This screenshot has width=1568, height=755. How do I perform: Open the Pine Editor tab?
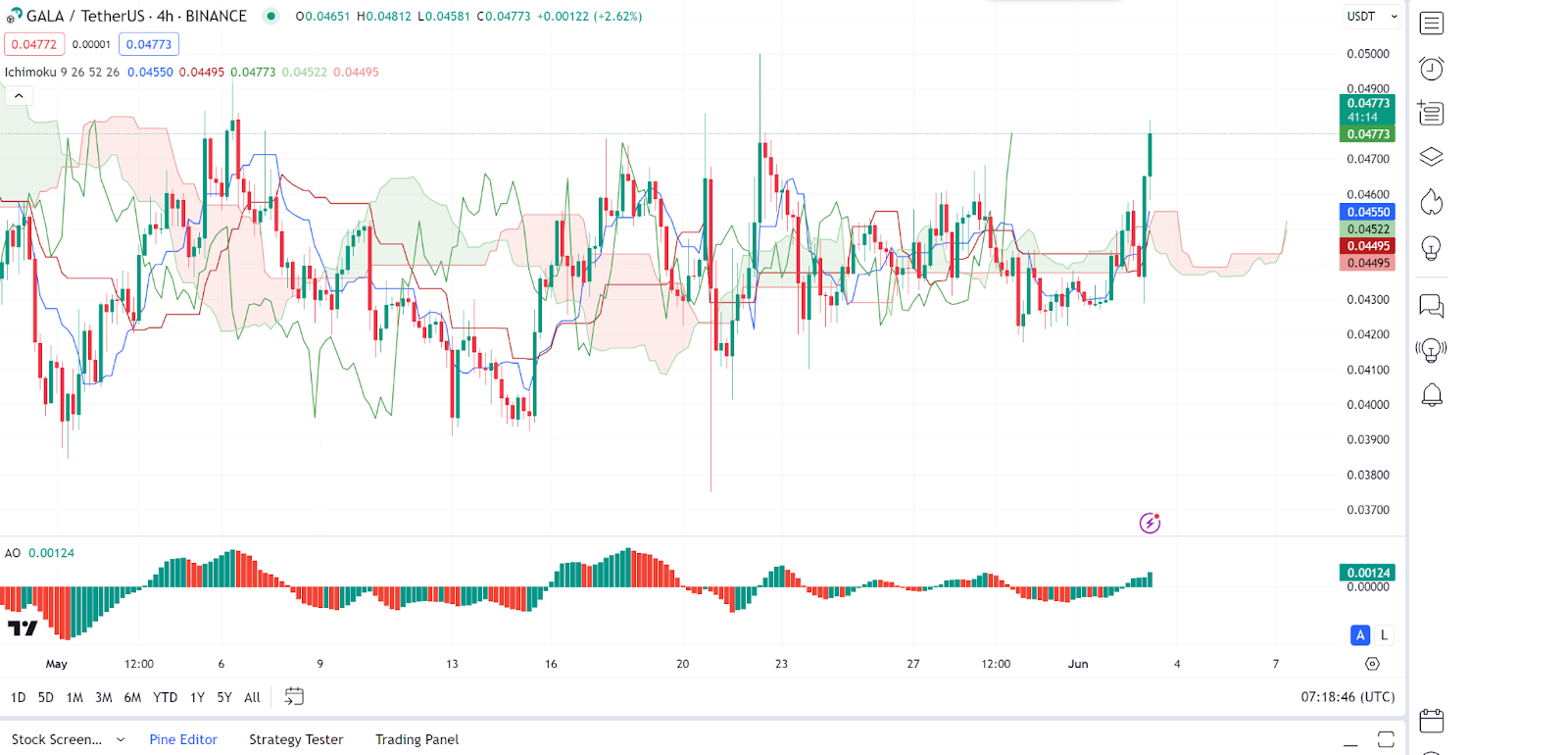pyautogui.click(x=183, y=739)
